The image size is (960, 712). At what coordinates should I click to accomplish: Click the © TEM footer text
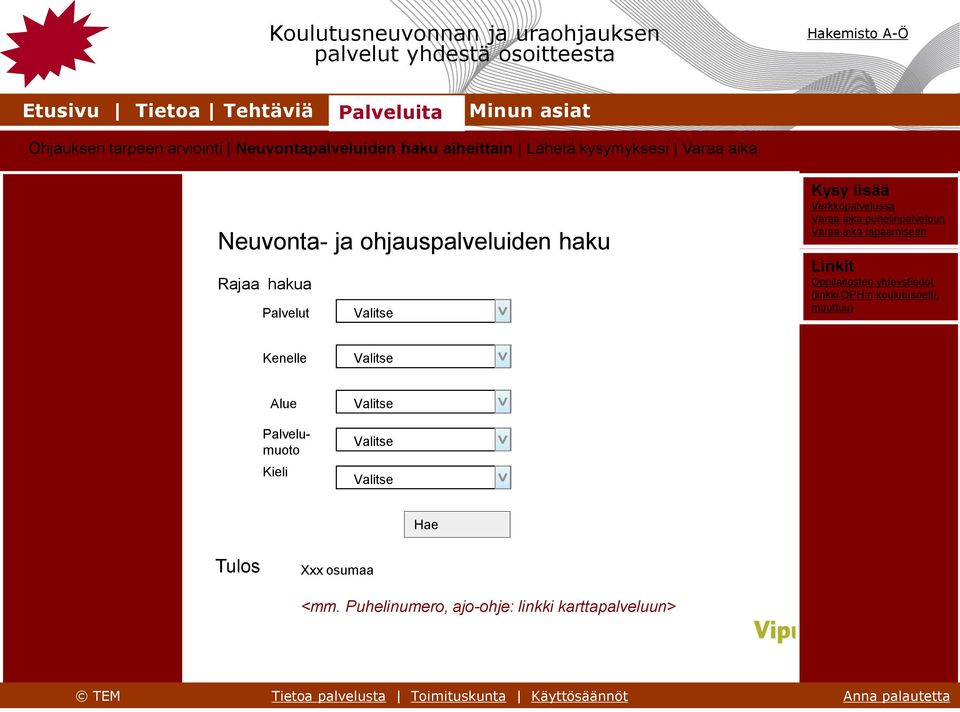click(x=98, y=696)
